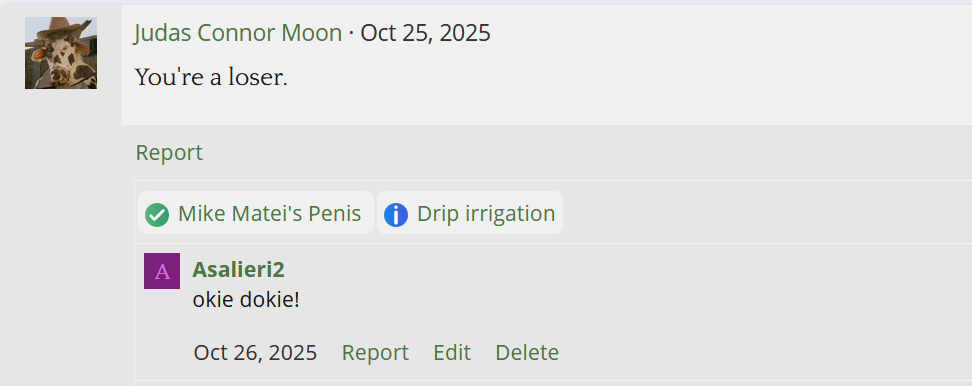Image resolution: width=972 pixels, height=386 pixels.
Task: Open the cow-in-cowboy-hat avatar of Judas Connor Moon
Action: [61, 53]
